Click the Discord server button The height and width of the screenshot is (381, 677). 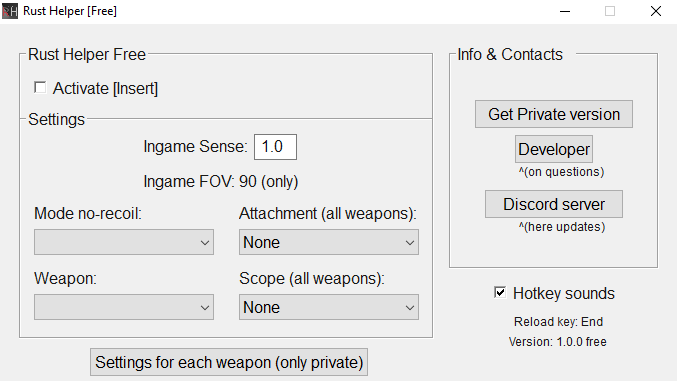[x=554, y=204]
